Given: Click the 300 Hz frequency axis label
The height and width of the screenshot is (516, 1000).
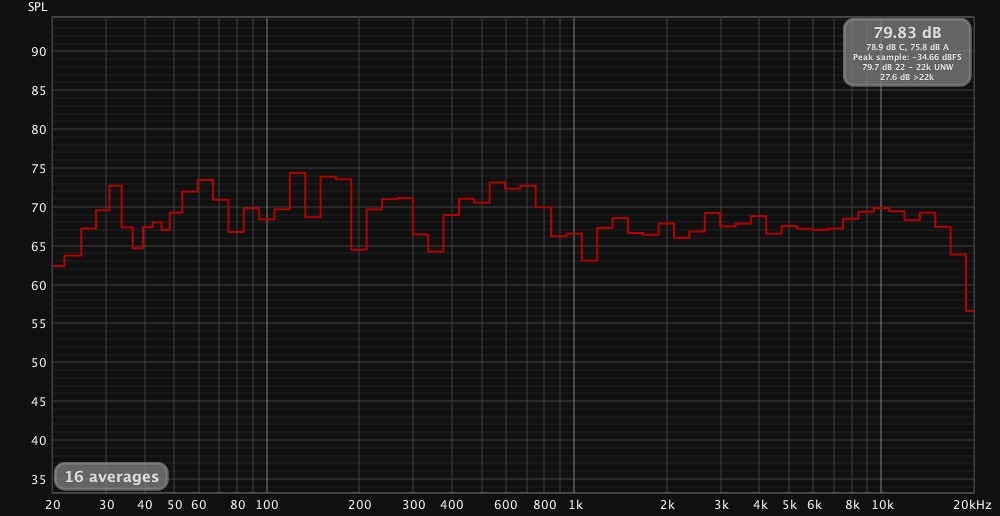Looking at the screenshot, I should (413, 505).
